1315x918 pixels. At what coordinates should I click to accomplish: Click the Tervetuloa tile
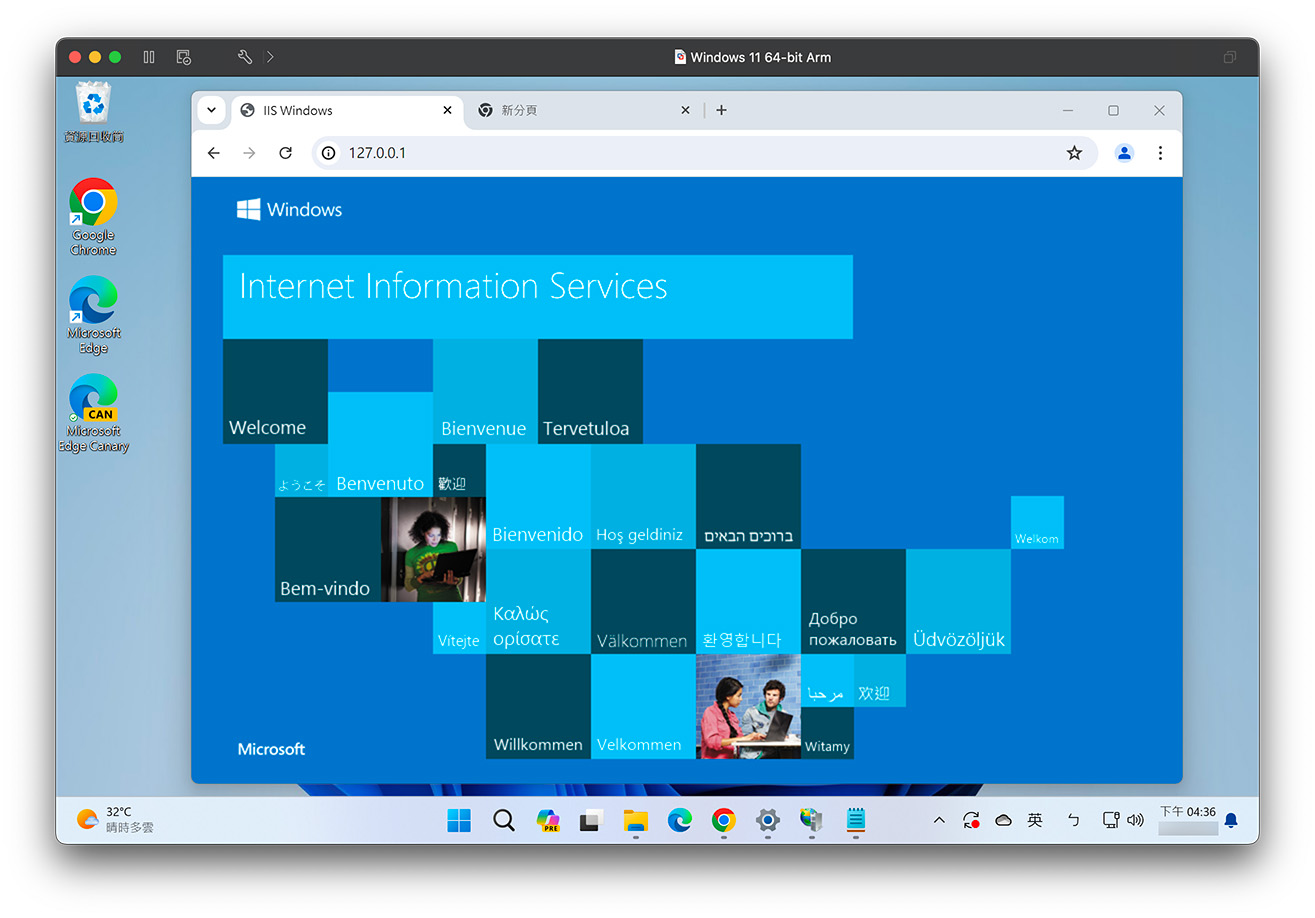(x=590, y=391)
